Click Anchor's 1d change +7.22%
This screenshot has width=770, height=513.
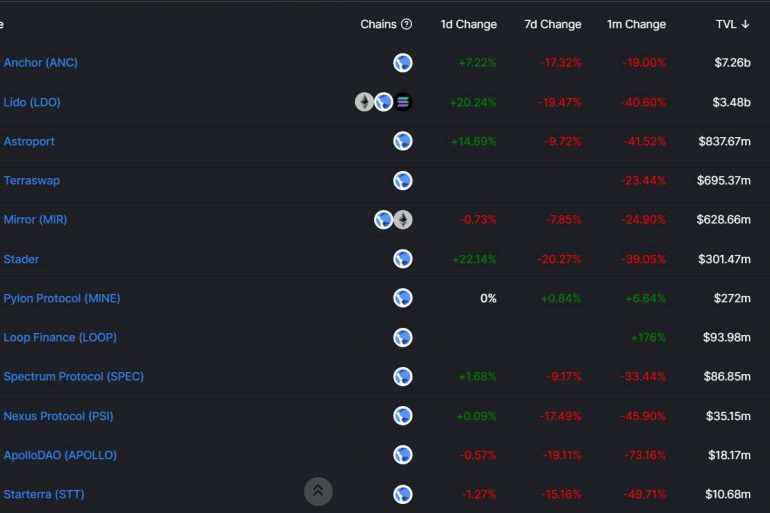(477, 63)
